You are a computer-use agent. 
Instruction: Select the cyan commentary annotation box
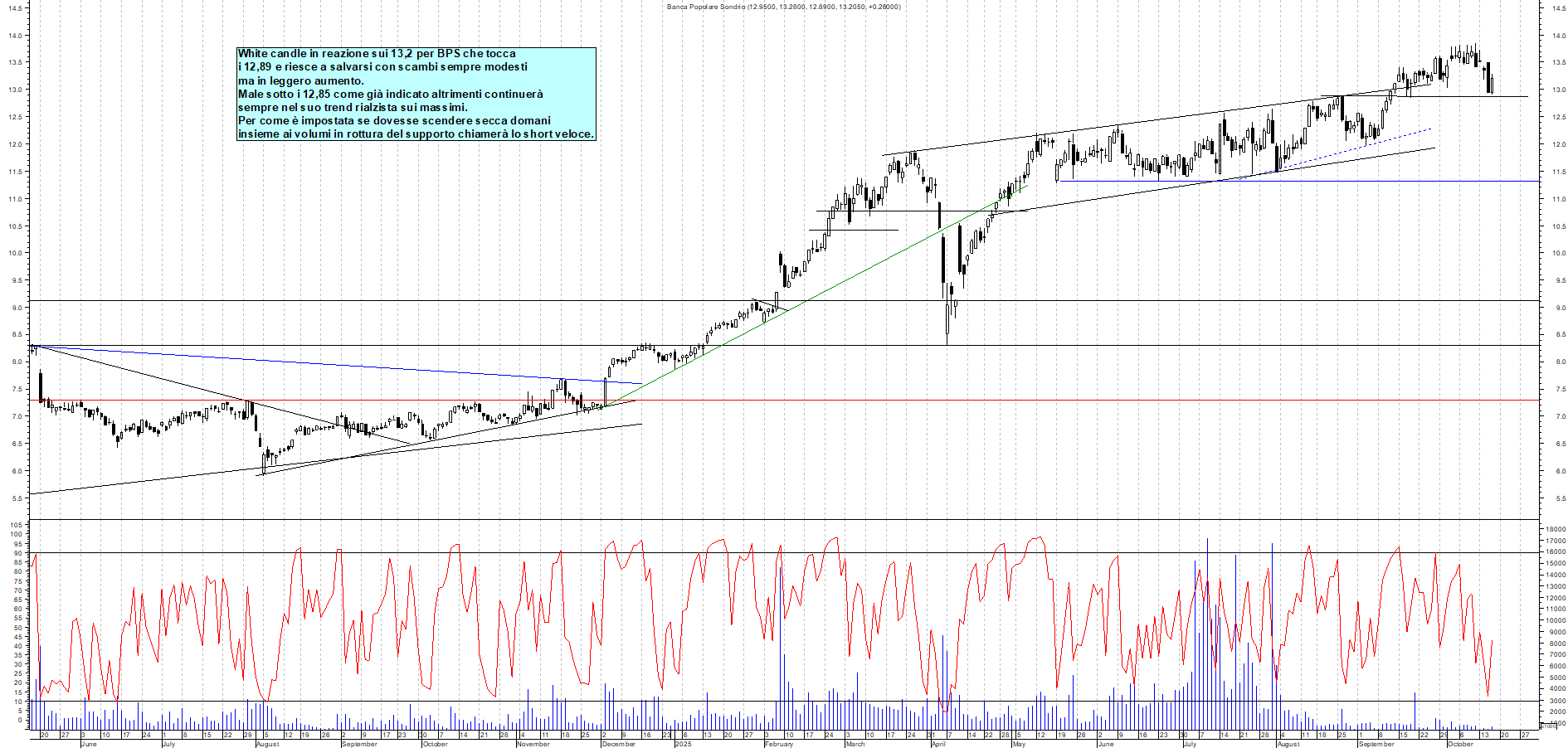pos(416,94)
